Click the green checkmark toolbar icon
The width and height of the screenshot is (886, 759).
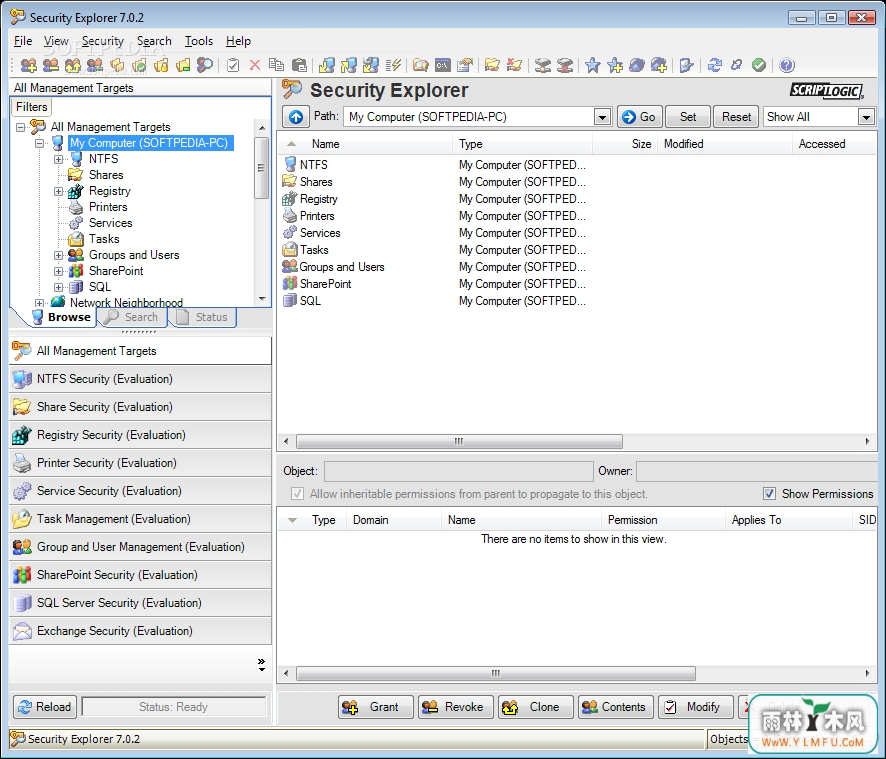click(x=759, y=66)
